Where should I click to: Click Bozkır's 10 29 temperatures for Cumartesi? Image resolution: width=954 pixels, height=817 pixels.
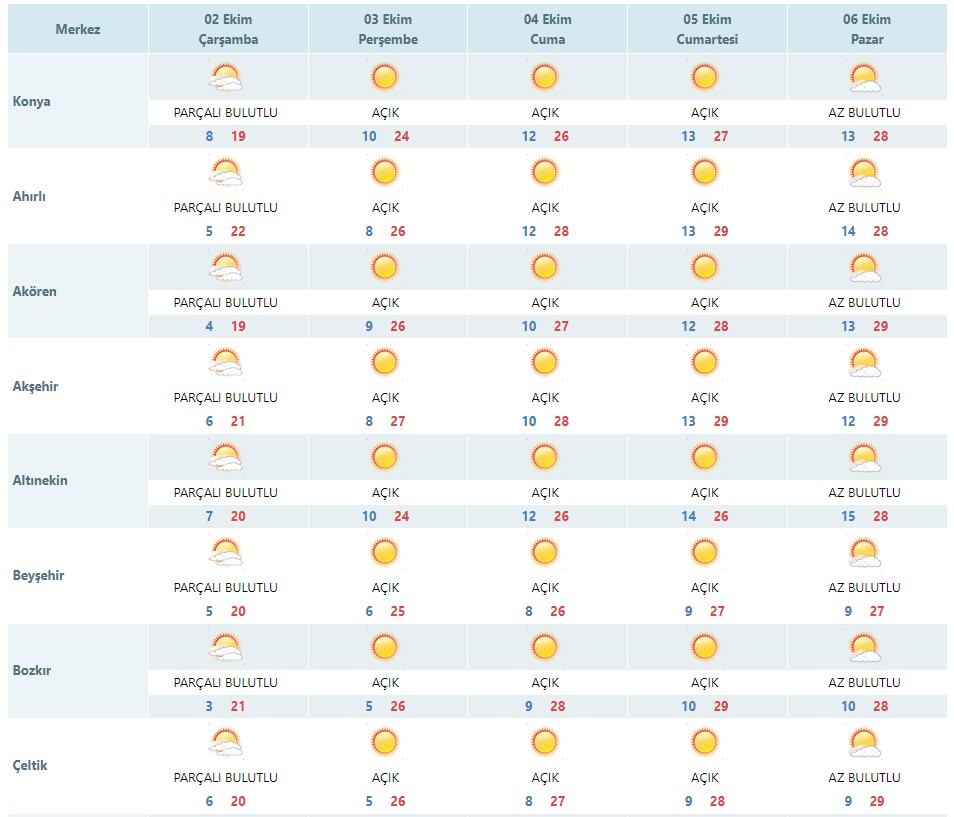pyautogui.click(x=705, y=706)
